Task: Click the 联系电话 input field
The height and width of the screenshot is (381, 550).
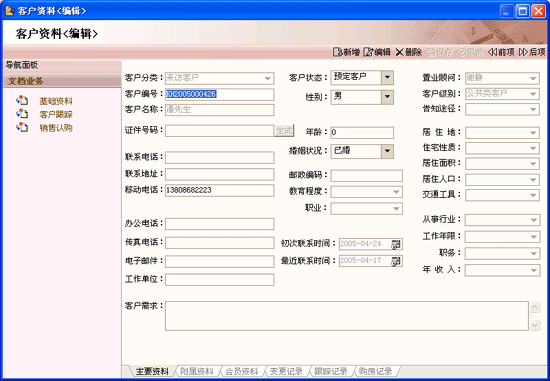Action: point(220,158)
